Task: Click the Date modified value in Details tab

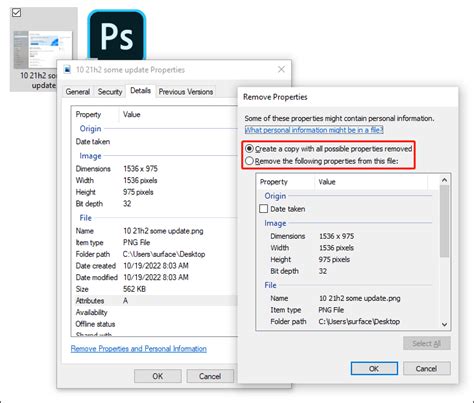Action: click(x=156, y=277)
